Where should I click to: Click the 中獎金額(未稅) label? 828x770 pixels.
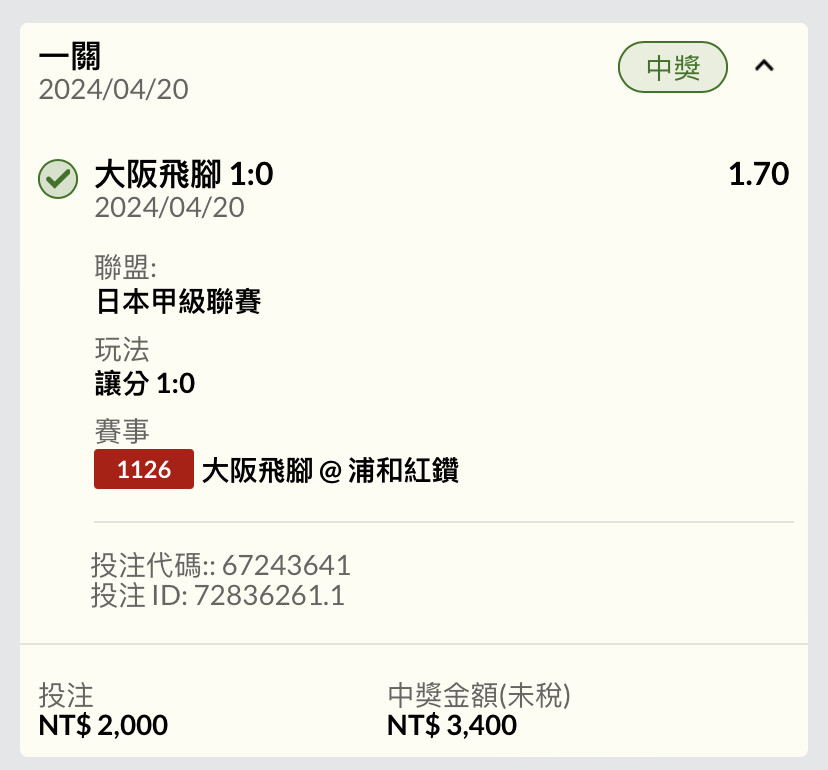(x=479, y=695)
